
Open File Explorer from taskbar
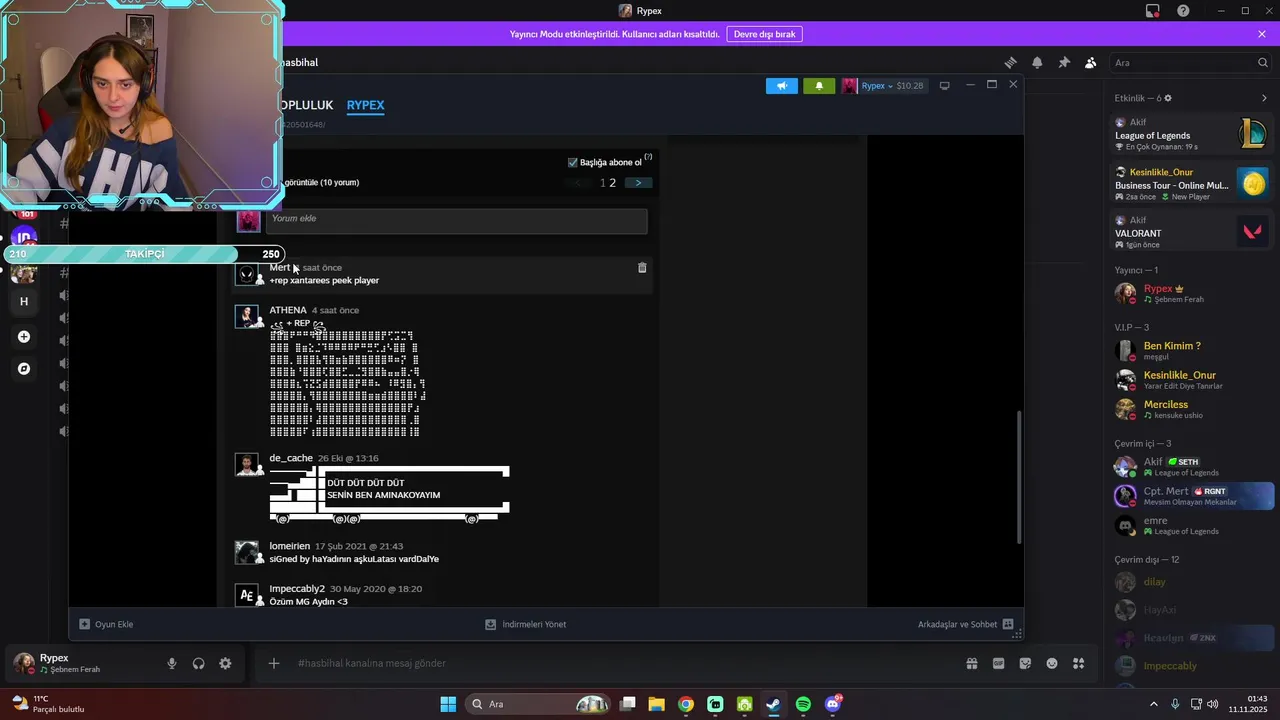coord(656,704)
